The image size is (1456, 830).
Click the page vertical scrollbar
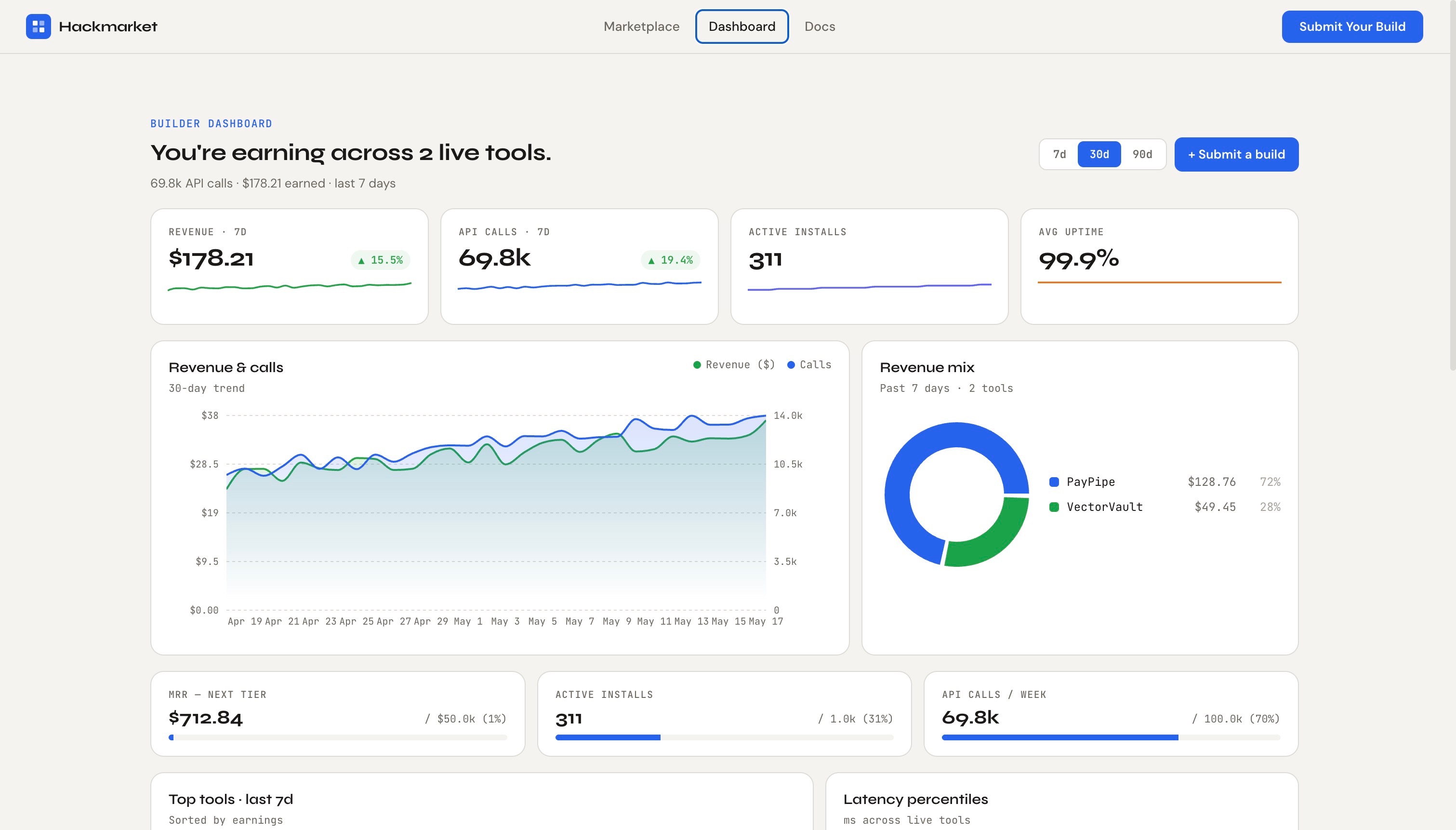pyautogui.click(x=1452, y=185)
